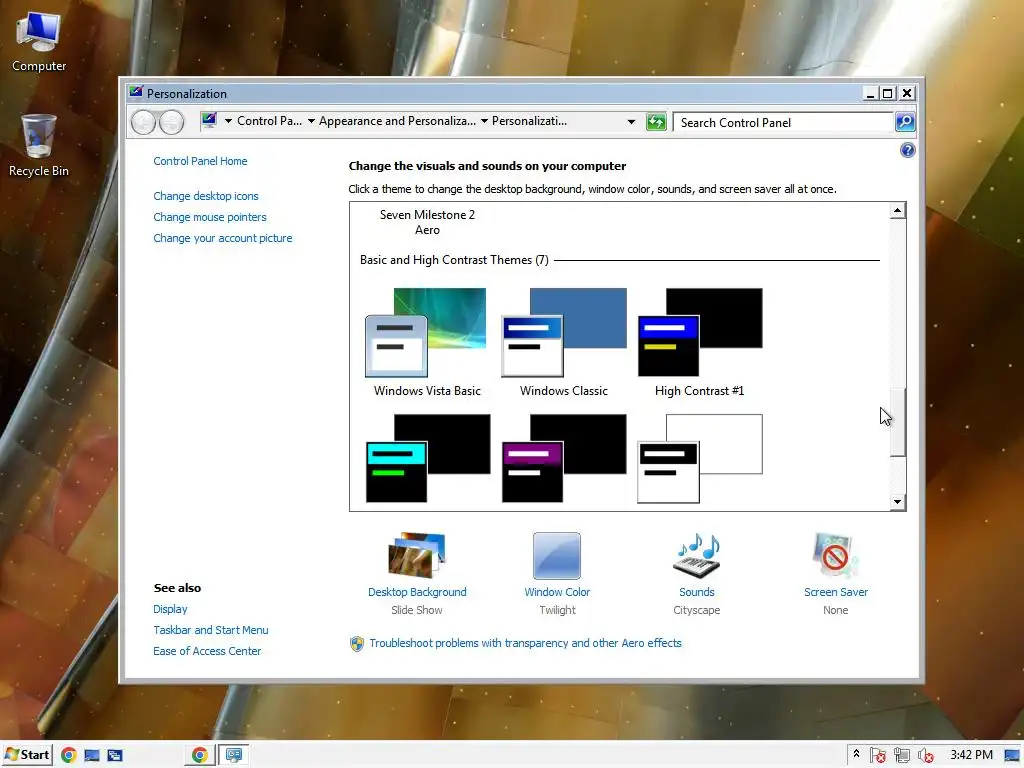The image size is (1024, 768).
Task: Open Ease of Access Center link
Action: point(207,651)
